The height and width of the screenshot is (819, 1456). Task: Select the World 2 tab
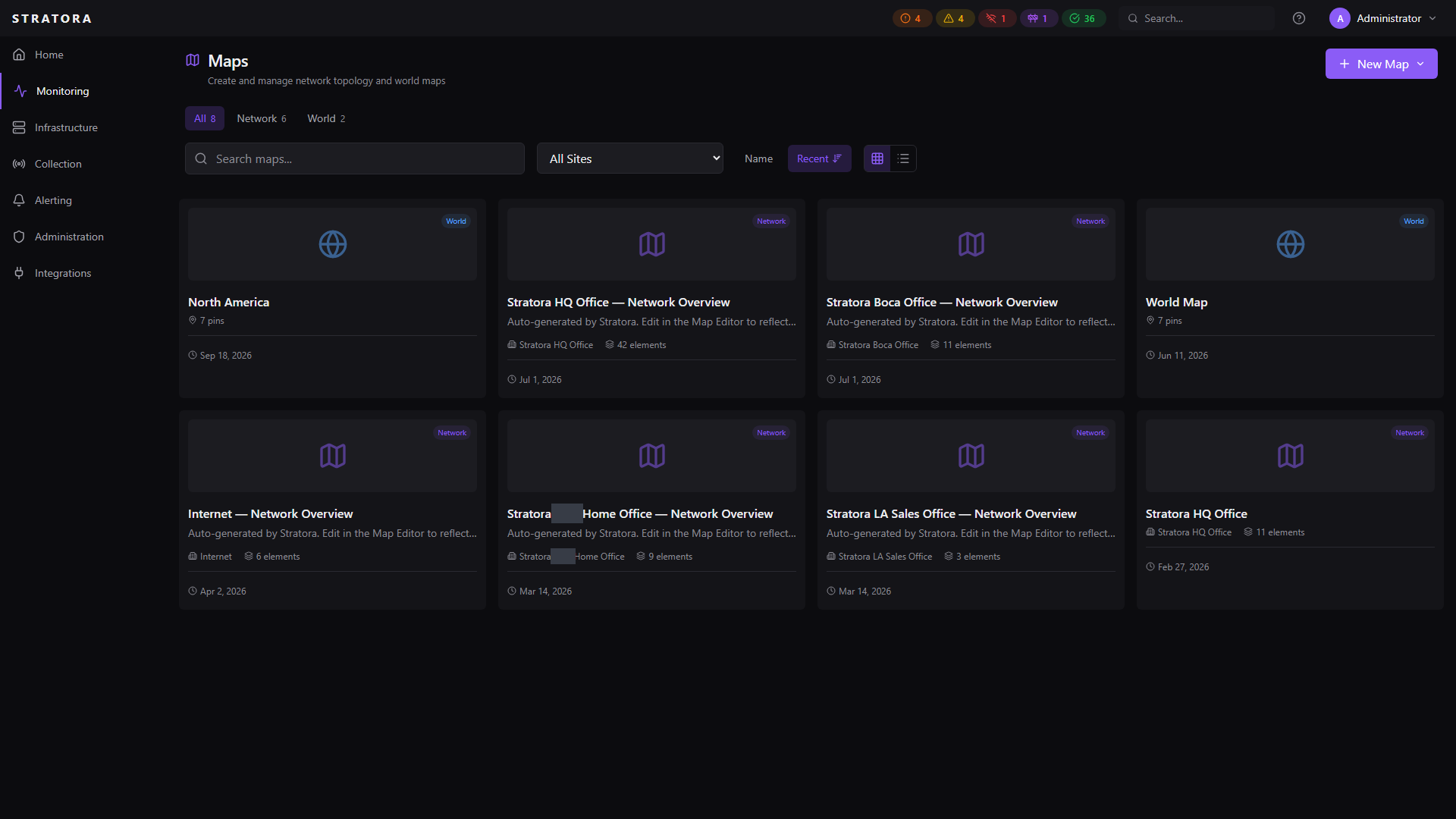coord(326,118)
